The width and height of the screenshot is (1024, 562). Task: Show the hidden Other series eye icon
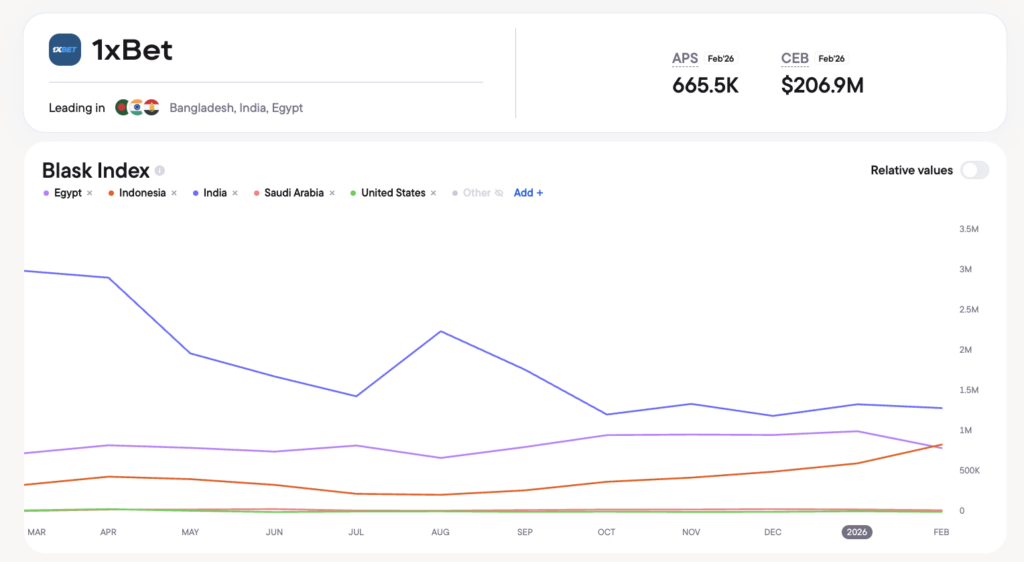coord(499,193)
